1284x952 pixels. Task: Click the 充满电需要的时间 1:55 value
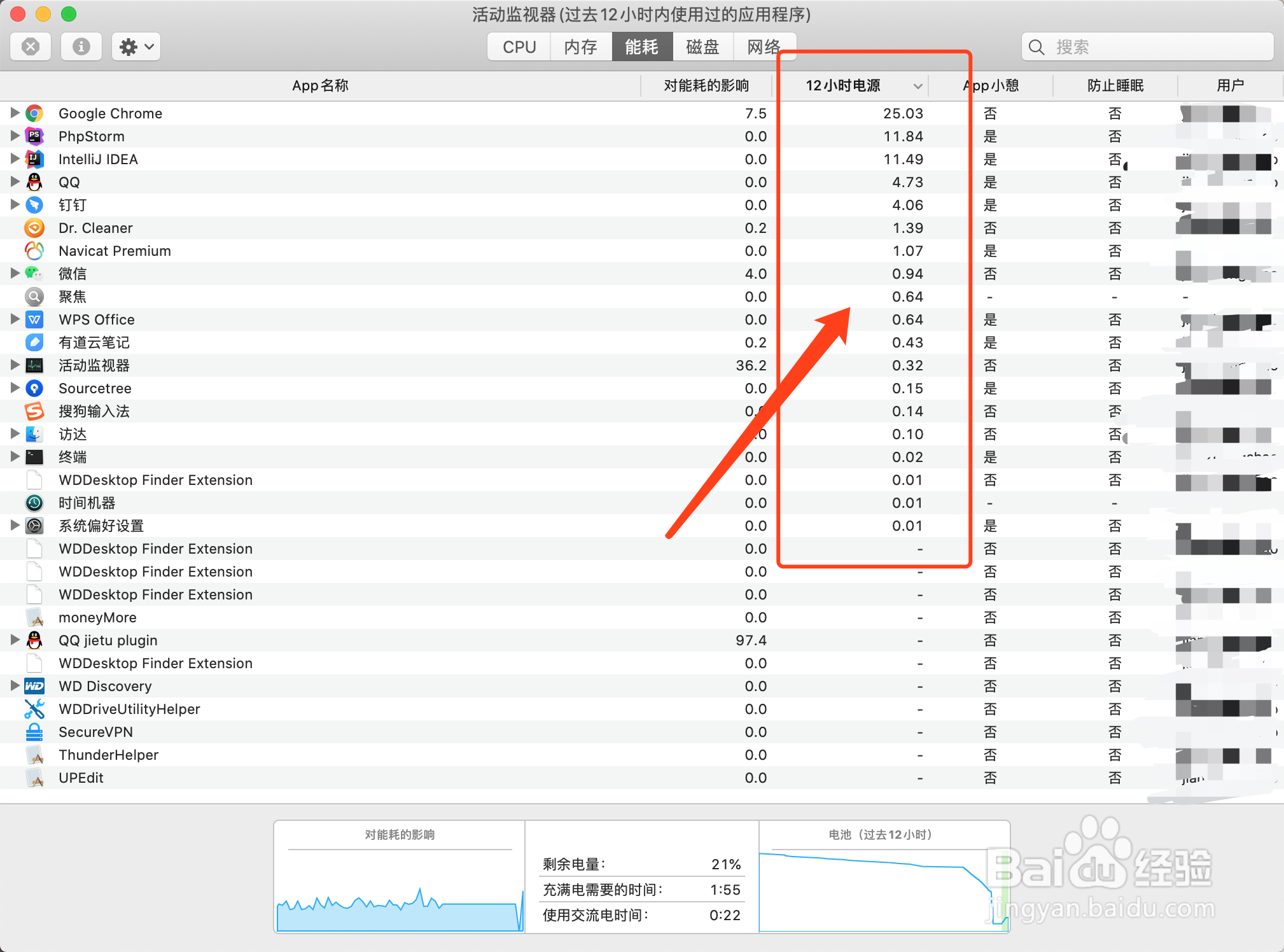[725, 890]
